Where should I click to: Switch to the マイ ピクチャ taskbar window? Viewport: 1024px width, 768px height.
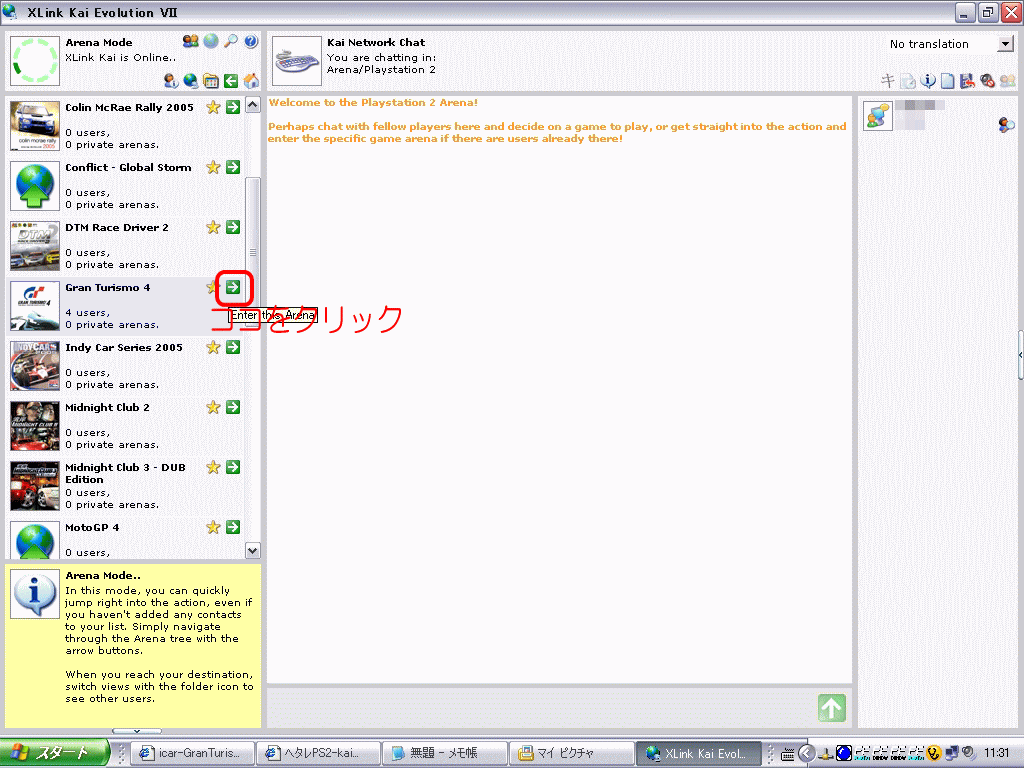[569, 753]
